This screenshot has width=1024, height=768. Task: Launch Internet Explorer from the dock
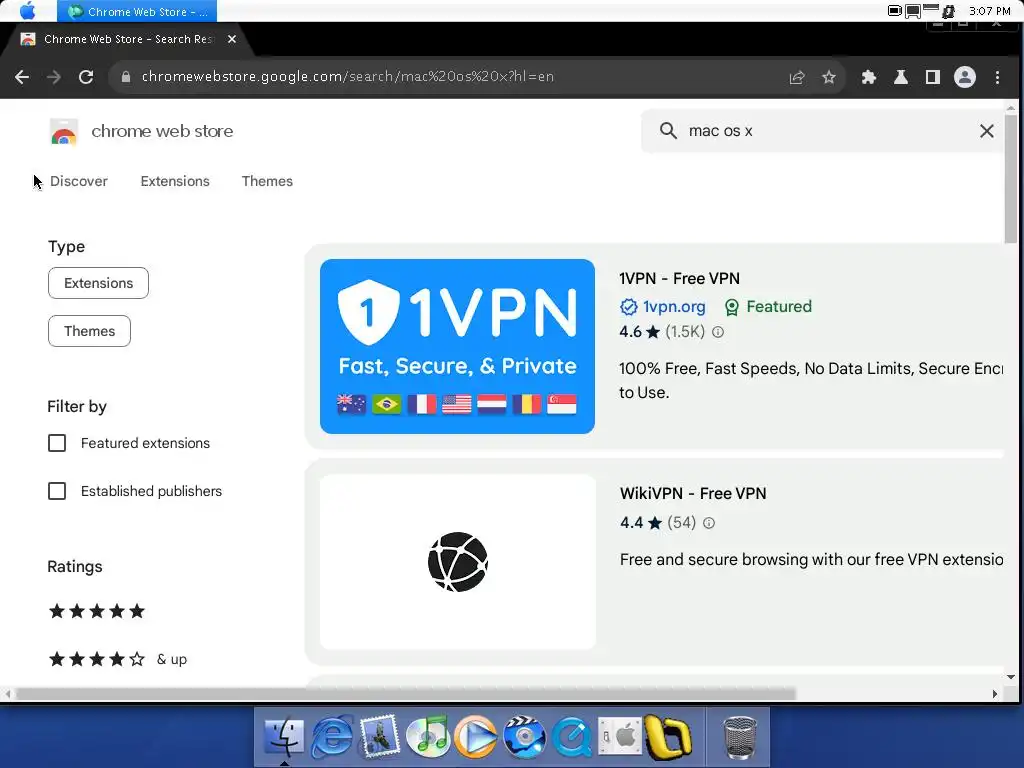[x=332, y=737]
